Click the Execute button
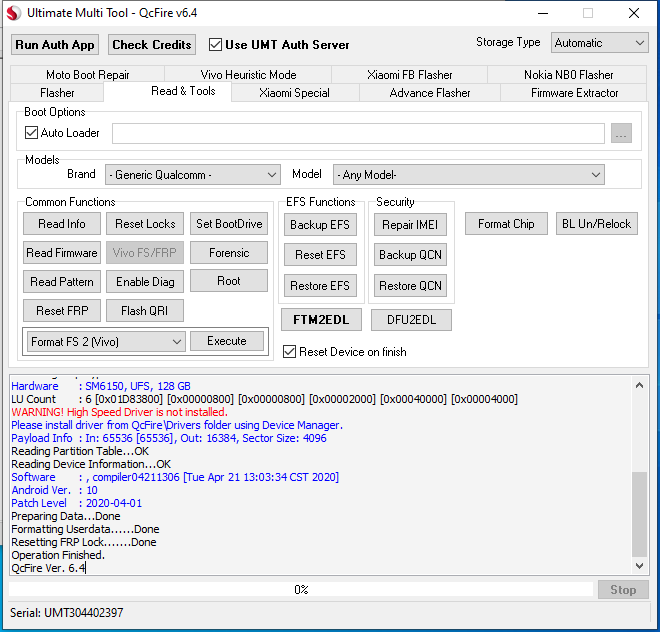The width and height of the screenshot is (660, 632). pos(227,341)
